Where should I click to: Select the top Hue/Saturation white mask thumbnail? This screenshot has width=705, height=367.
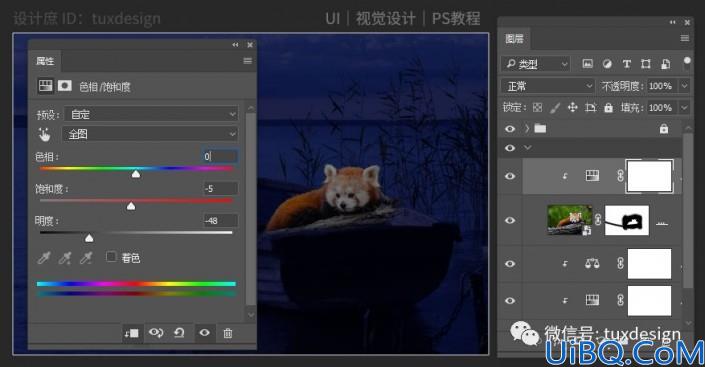649,176
